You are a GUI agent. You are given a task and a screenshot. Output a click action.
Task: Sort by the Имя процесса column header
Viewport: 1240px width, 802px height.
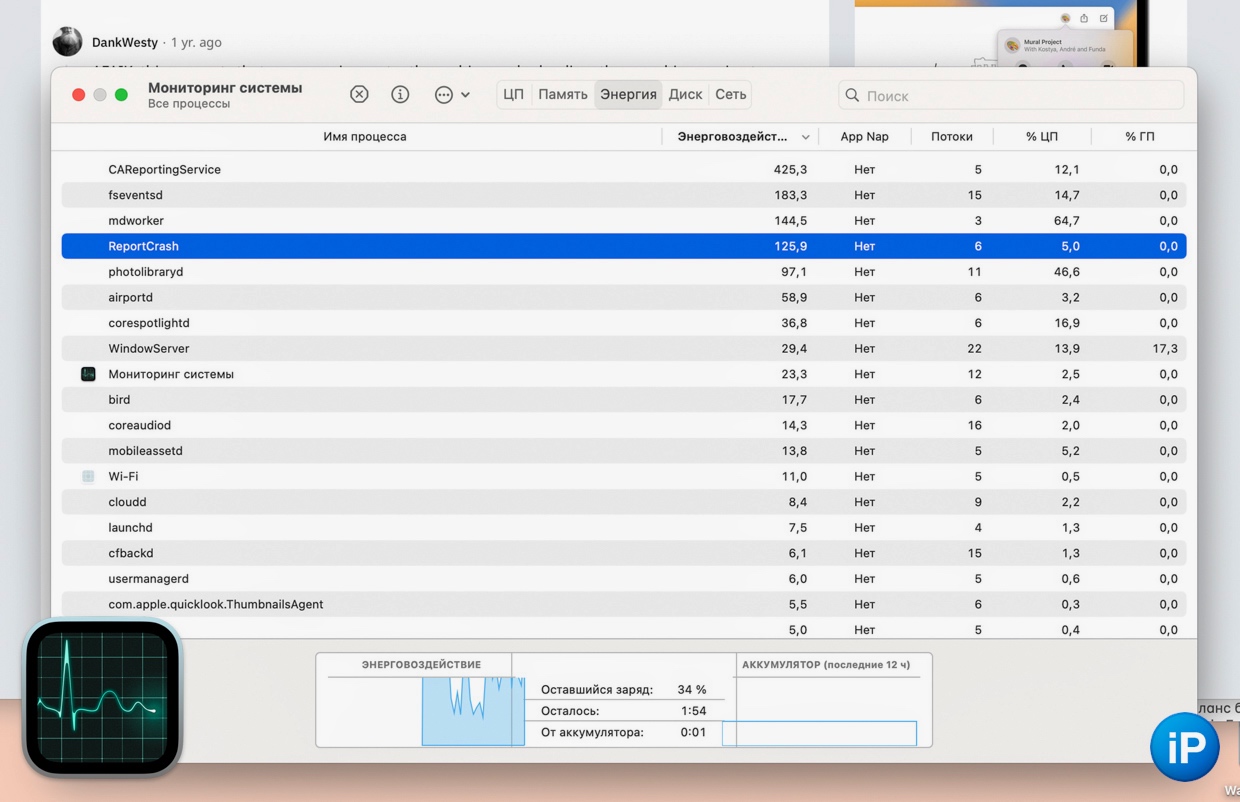(x=364, y=137)
